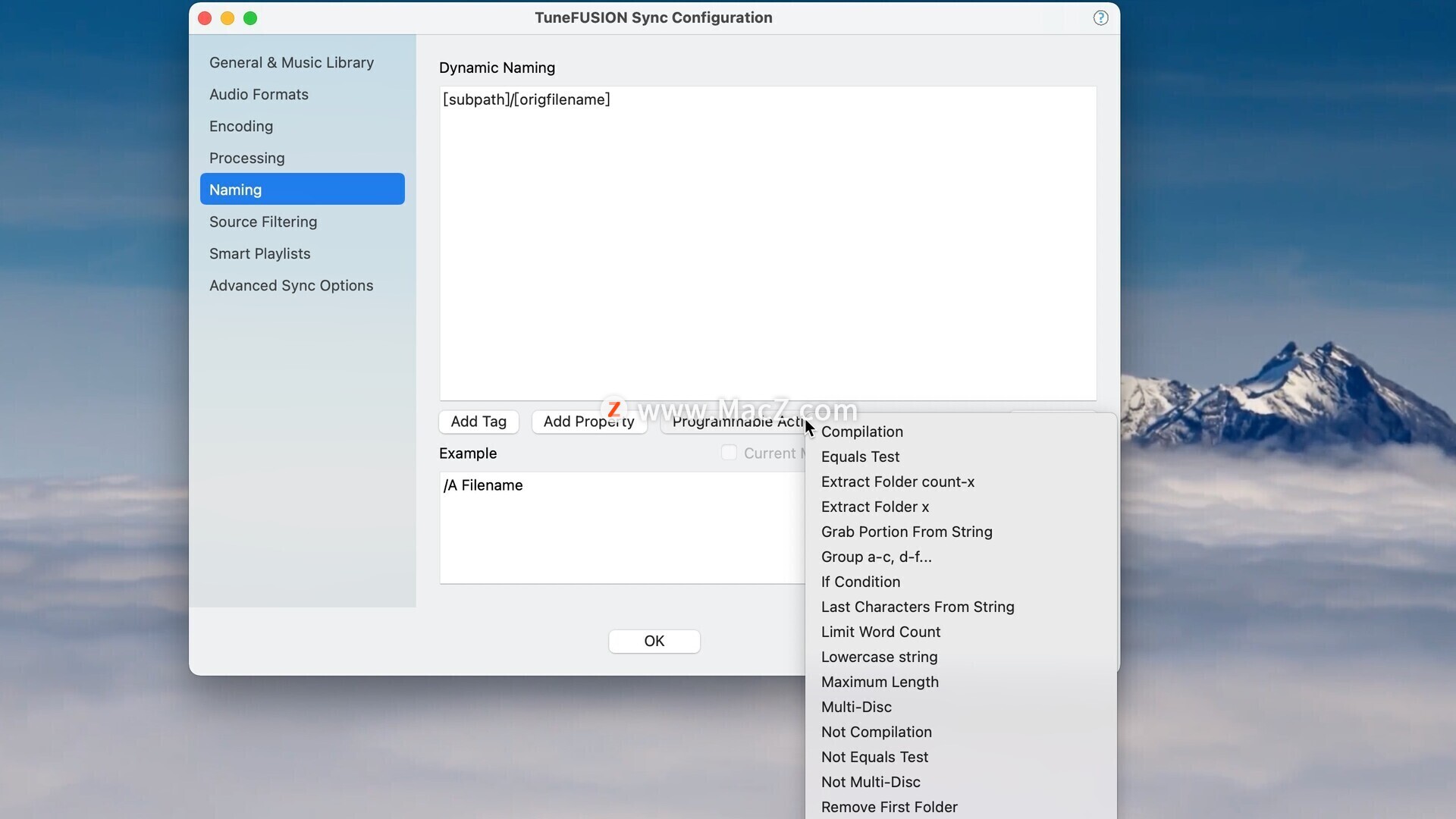The image size is (1456, 819).
Task: Click inside the Dynamic Naming text field
Action: click(767, 243)
